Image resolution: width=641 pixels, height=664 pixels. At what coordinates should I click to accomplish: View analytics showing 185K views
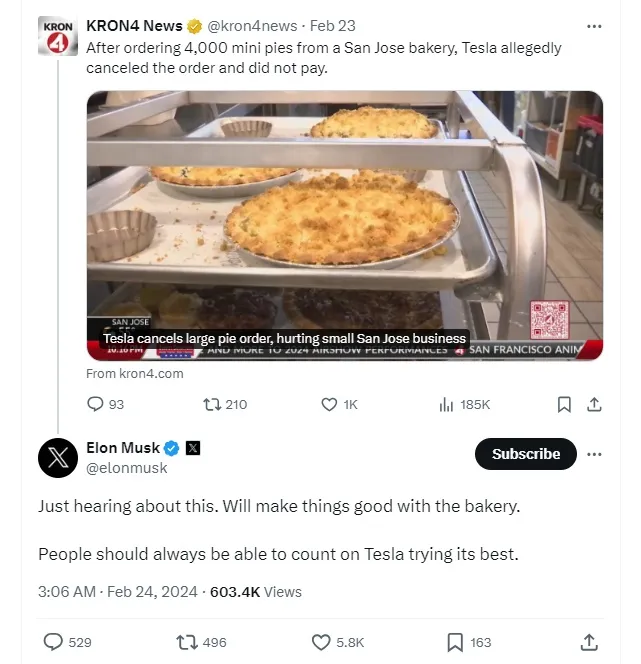(446, 404)
